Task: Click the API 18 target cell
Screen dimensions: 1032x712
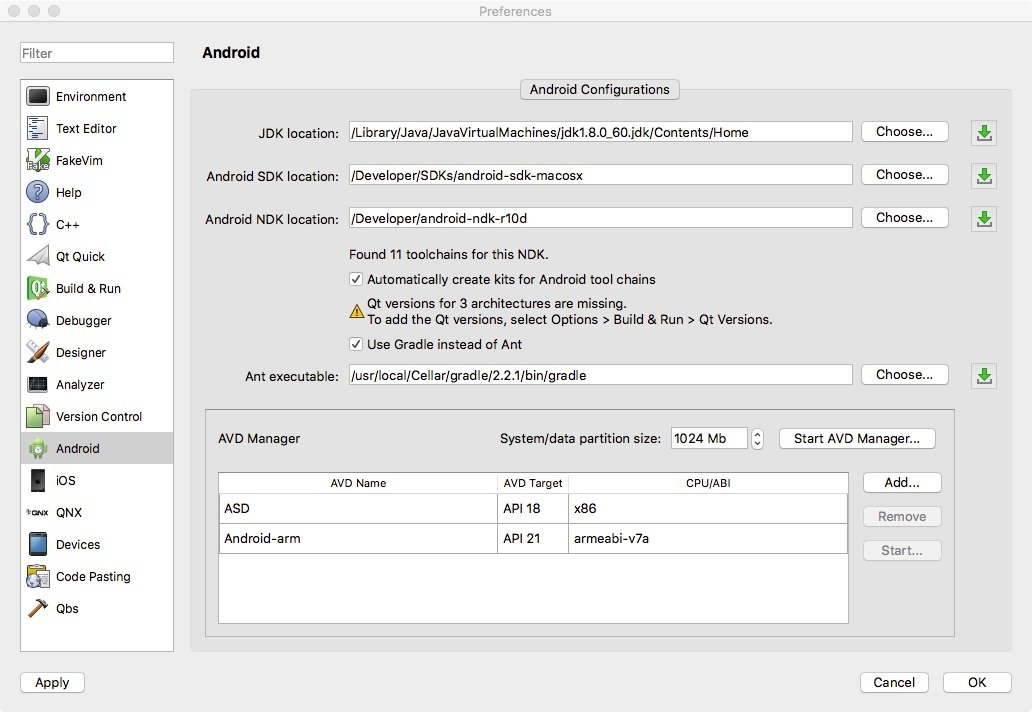Action: (532, 508)
